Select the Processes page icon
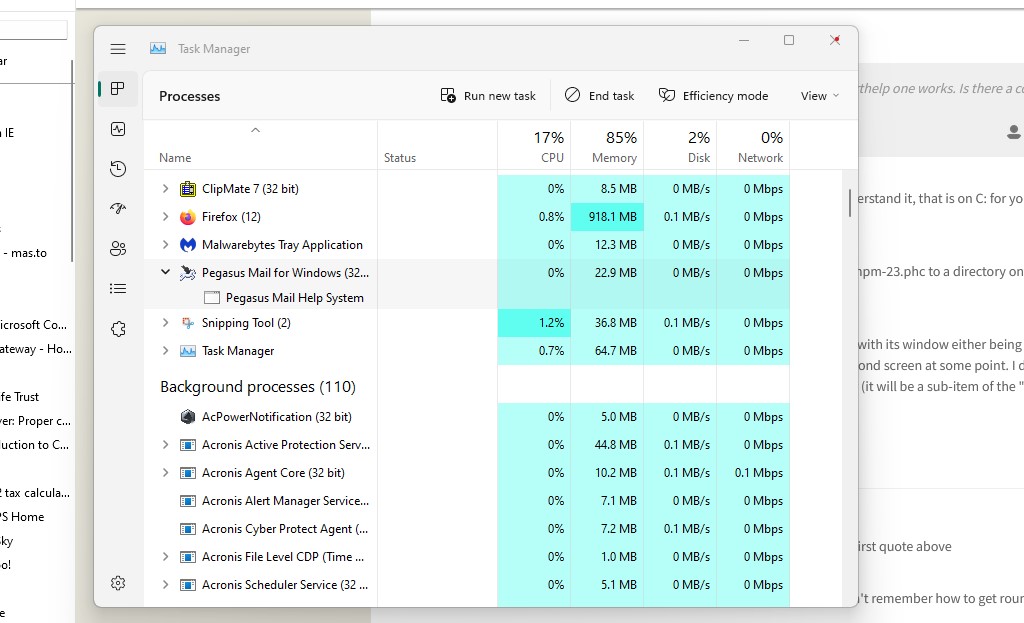Screen dimensions: 1024x623 click(118, 89)
